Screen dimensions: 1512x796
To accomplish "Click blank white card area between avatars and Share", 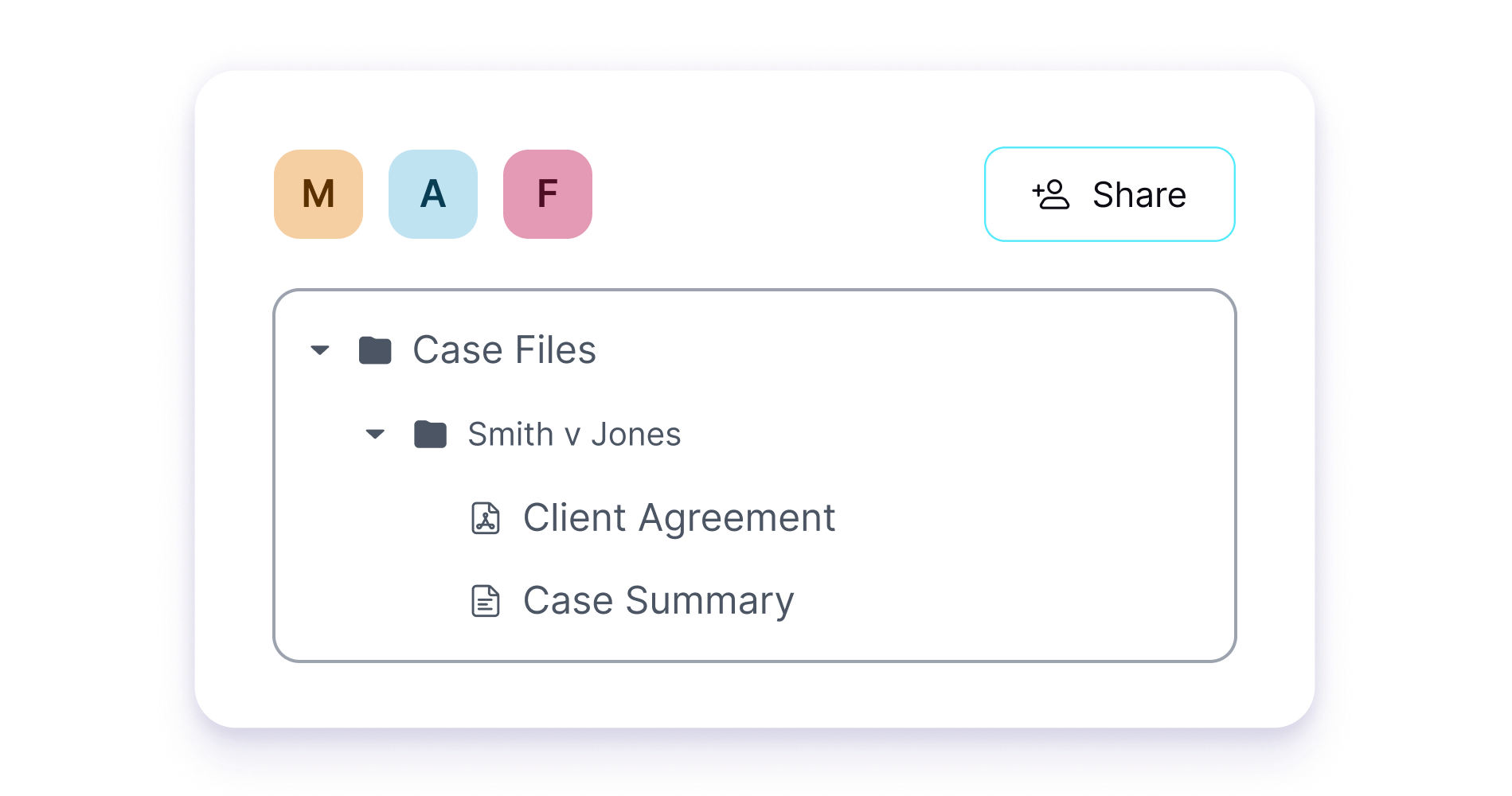I will [x=788, y=194].
